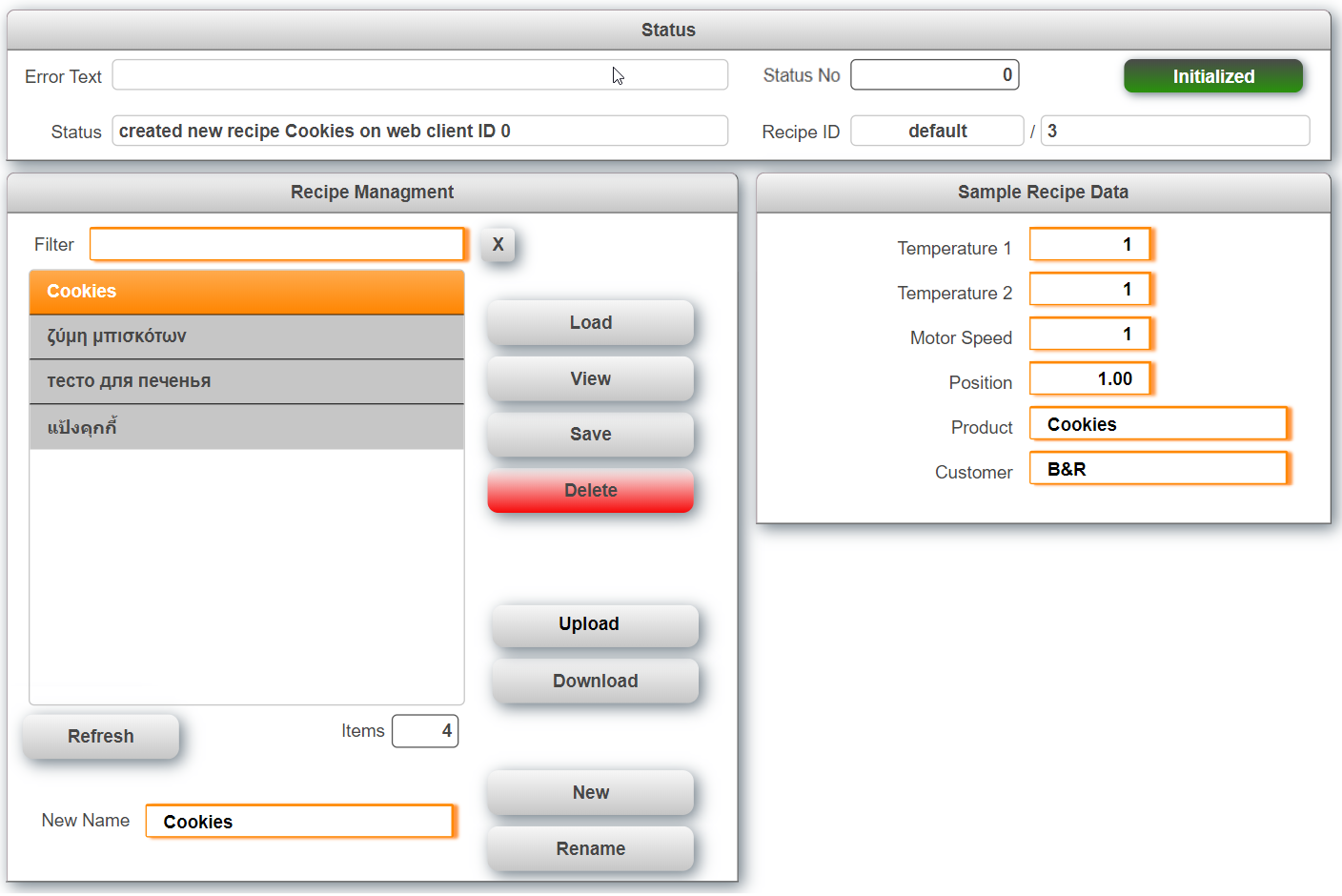Click the New Name input field
Viewport: 1342px width, 896px height.
pyautogui.click(x=299, y=822)
